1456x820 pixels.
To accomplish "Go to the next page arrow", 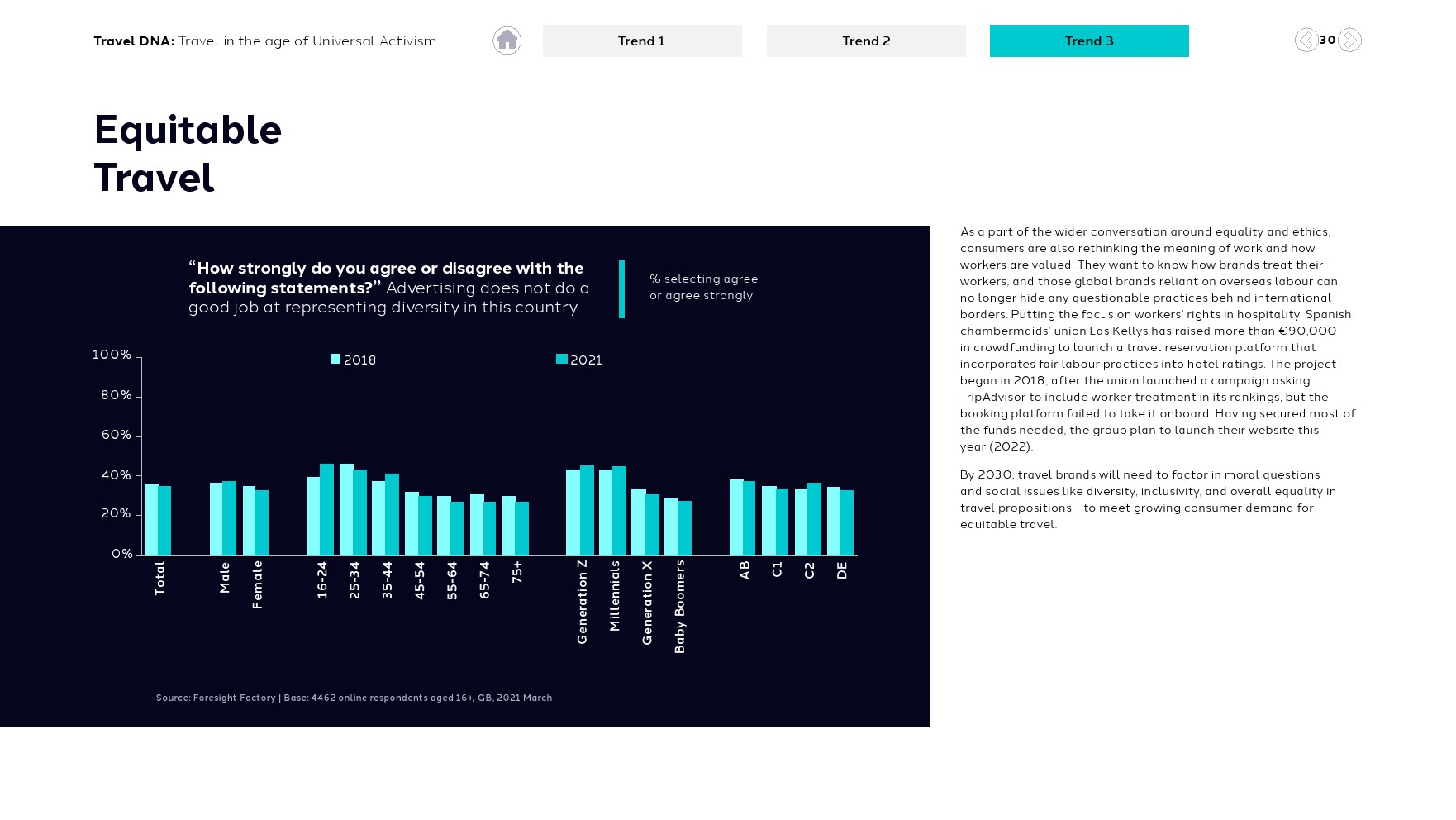I will click(x=1349, y=41).
